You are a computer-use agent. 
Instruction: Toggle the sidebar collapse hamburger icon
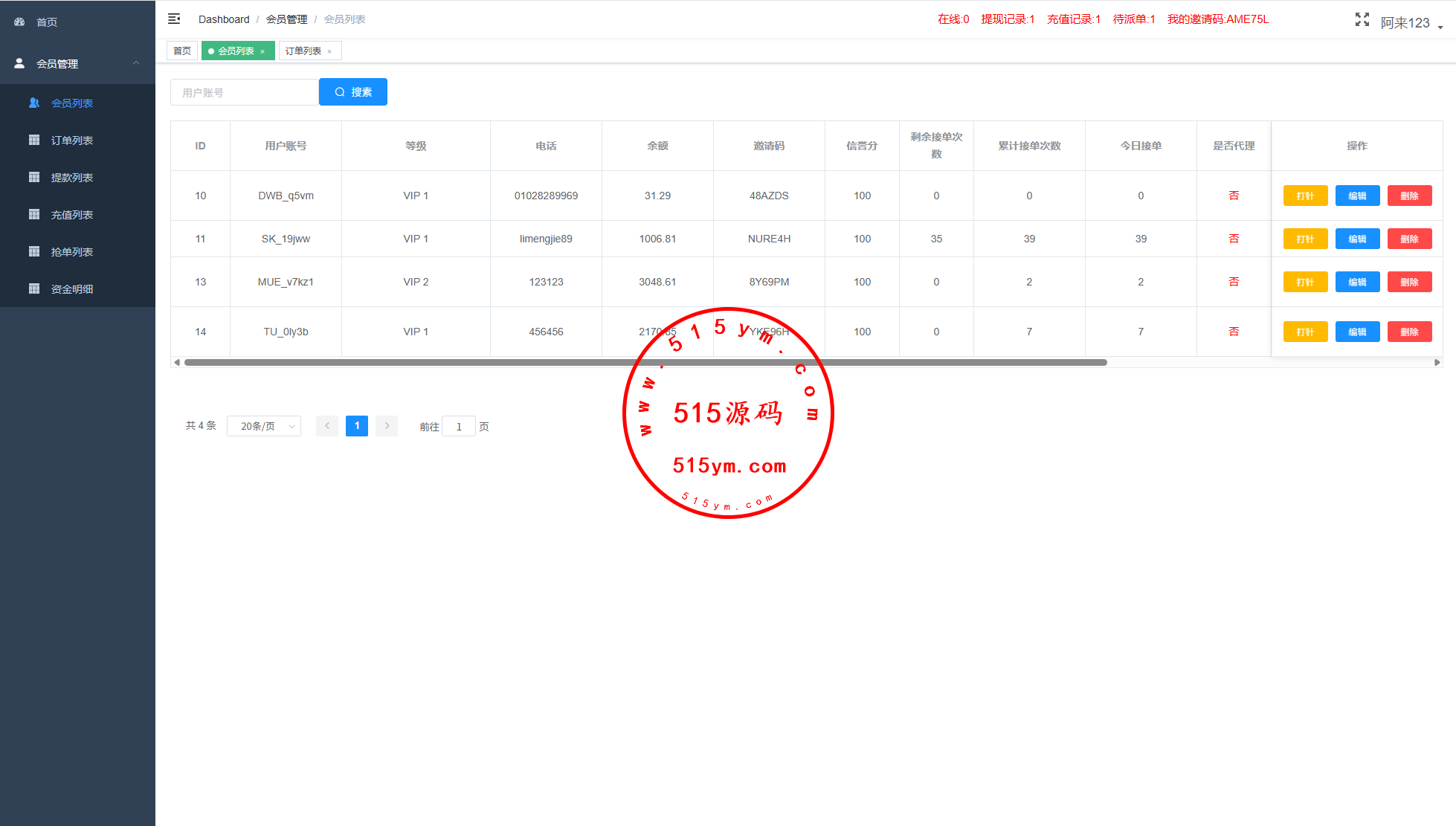(174, 19)
